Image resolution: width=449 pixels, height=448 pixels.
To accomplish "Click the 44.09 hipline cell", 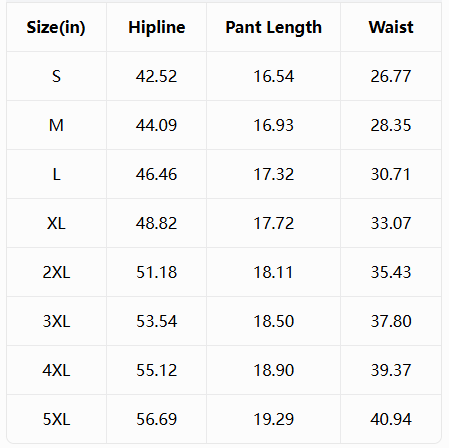I will [x=156, y=125].
